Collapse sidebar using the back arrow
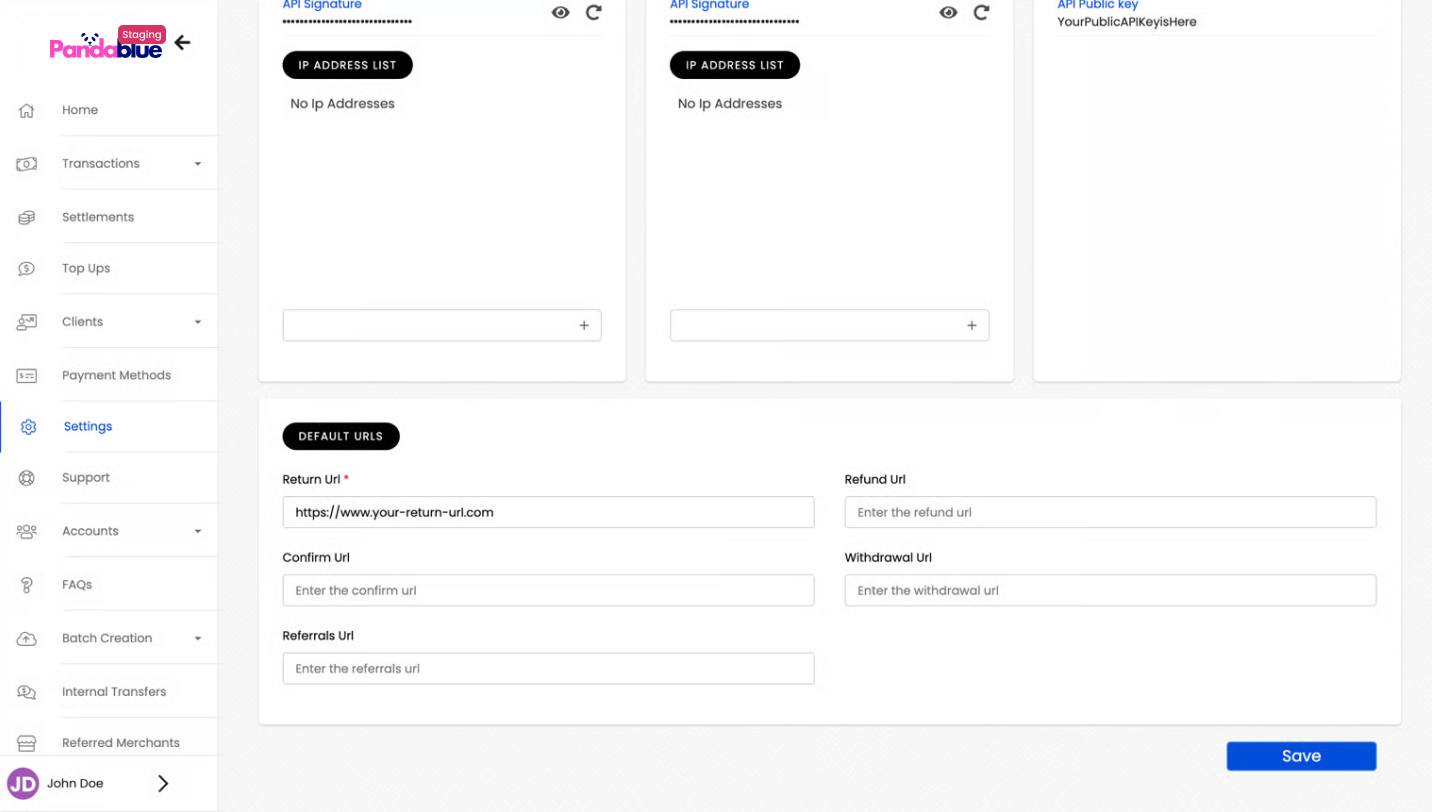 click(x=182, y=42)
